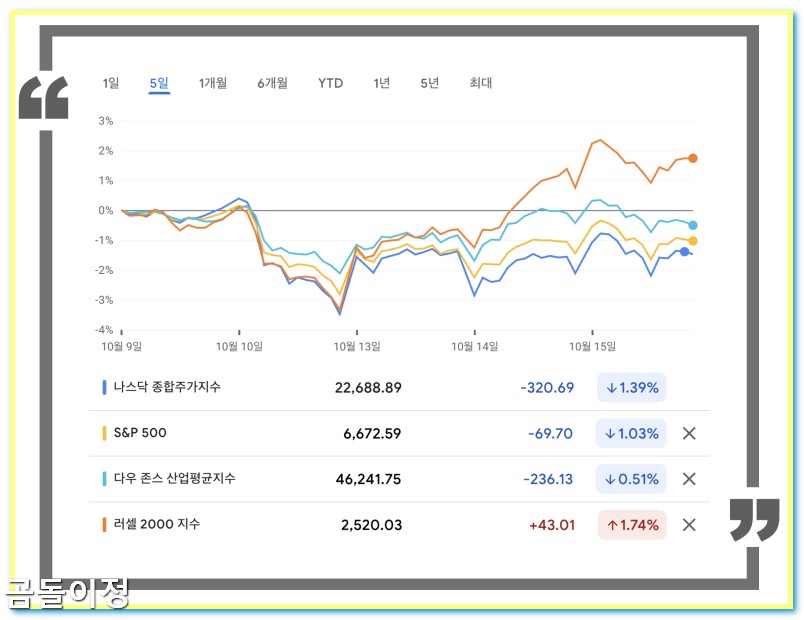
Task: Click the point change -236.13
Action: coord(548,479)
